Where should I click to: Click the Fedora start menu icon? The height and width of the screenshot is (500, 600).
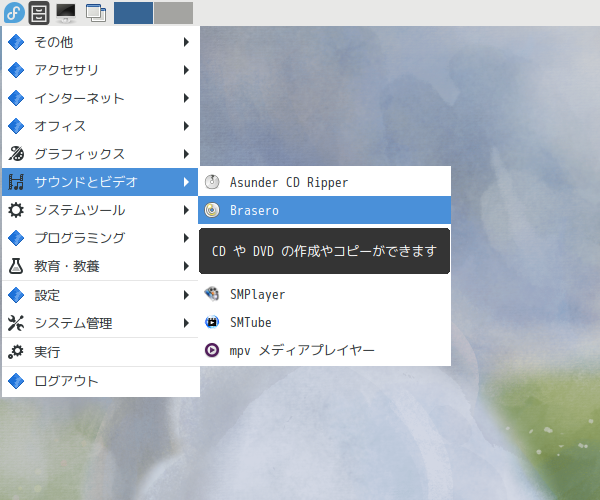pos(14,13)
